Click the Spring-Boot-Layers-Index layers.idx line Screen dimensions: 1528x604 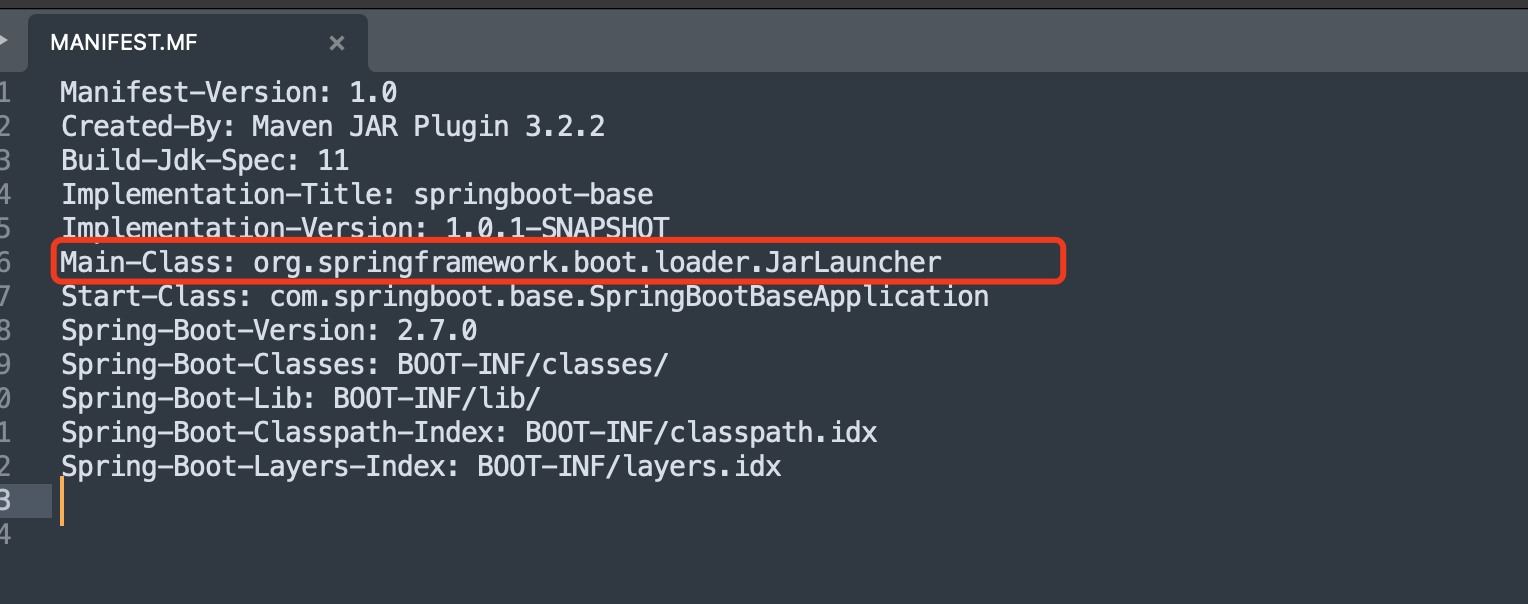421,467
